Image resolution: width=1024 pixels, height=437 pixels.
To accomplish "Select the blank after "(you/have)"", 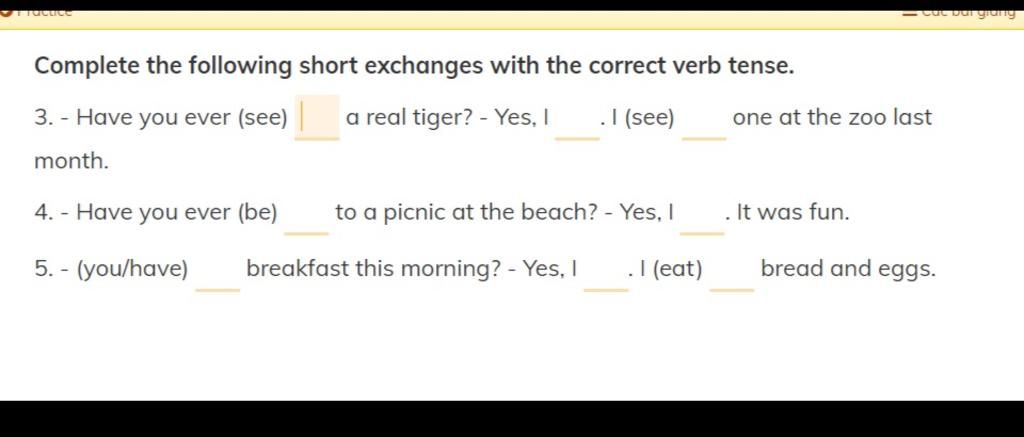I will (217, 272).
